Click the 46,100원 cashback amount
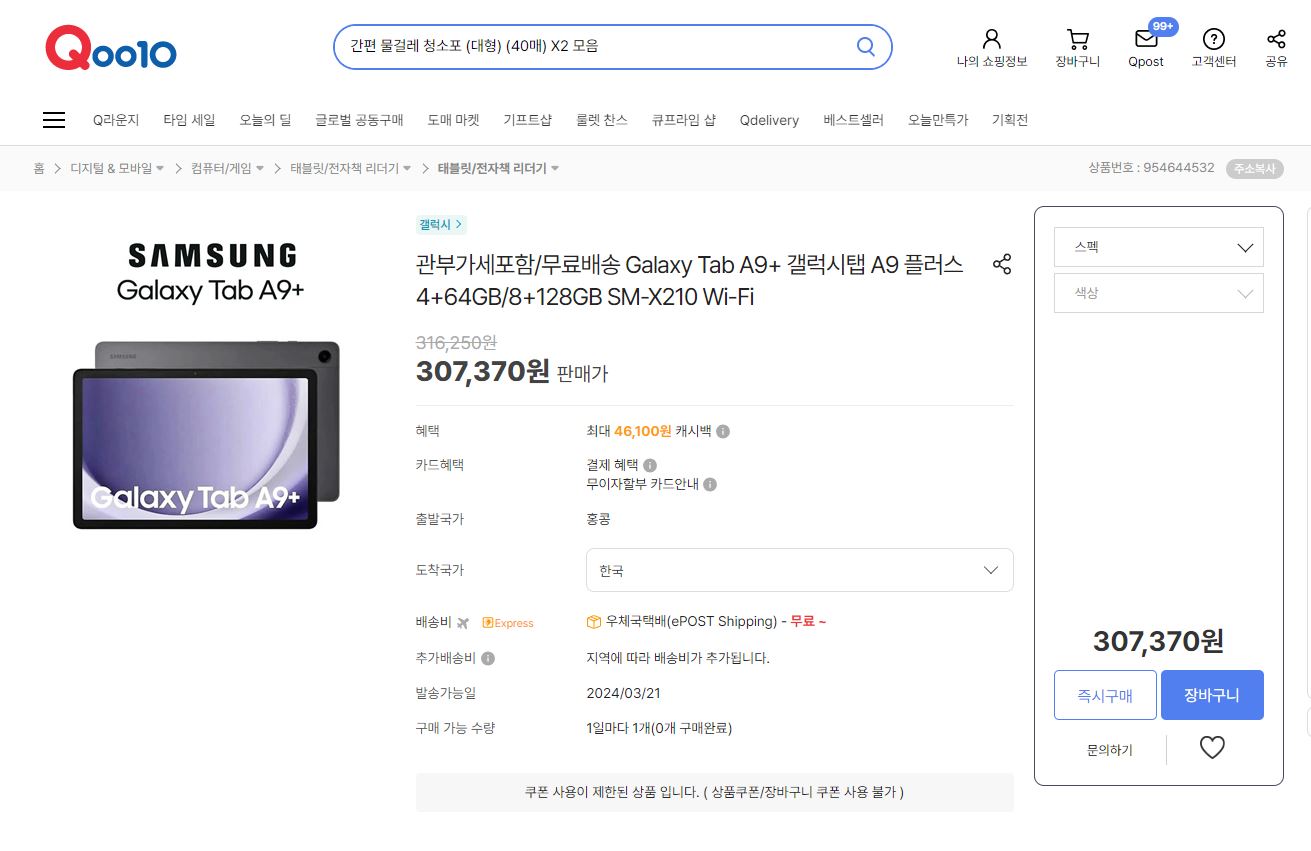 [x=642, y=431]
